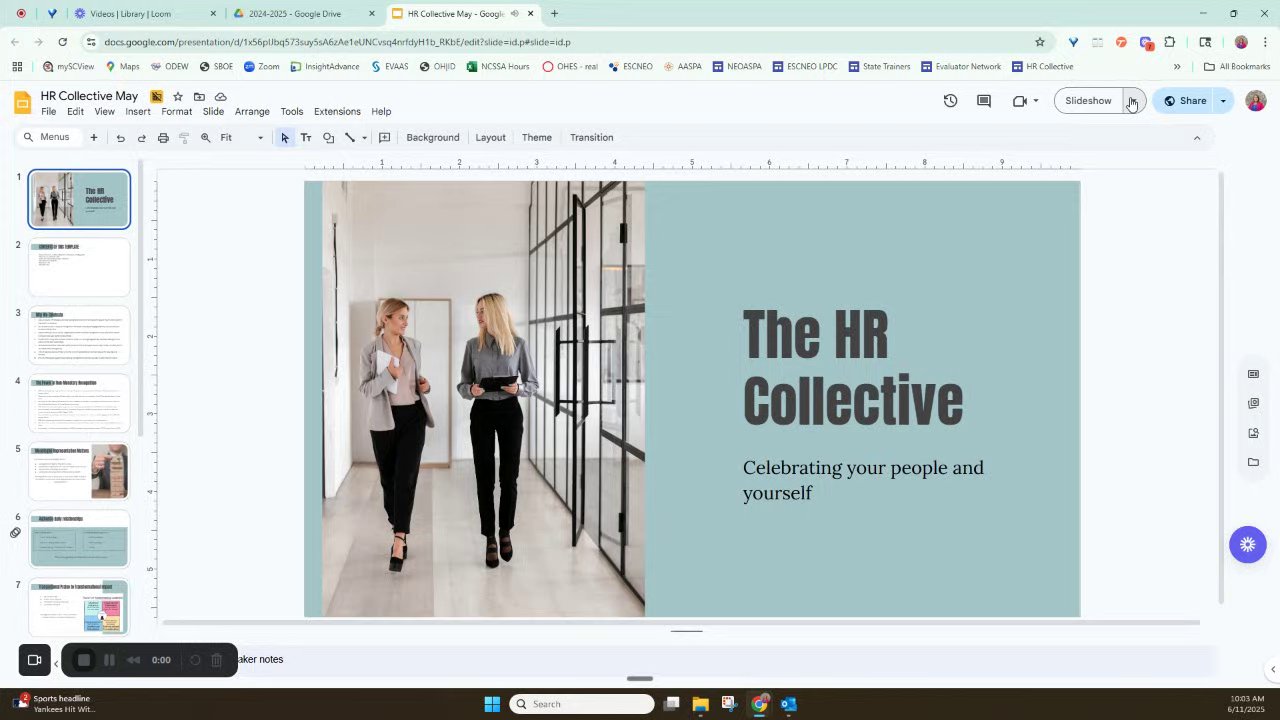Screen dimensions: 1280x720
Task: Click the Transition button
Action: [x=592, y=138]
